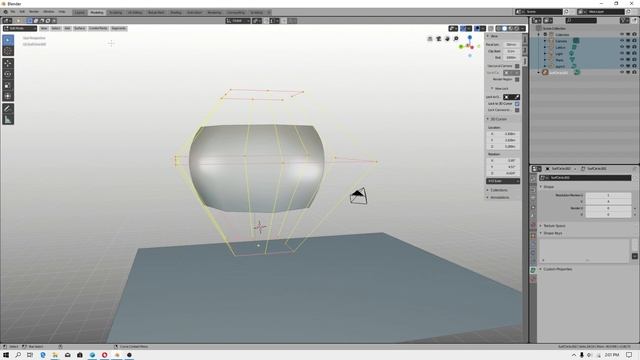
Task: Expand the Annotations panel in sidebar
Action: click(x=488, y=198)
